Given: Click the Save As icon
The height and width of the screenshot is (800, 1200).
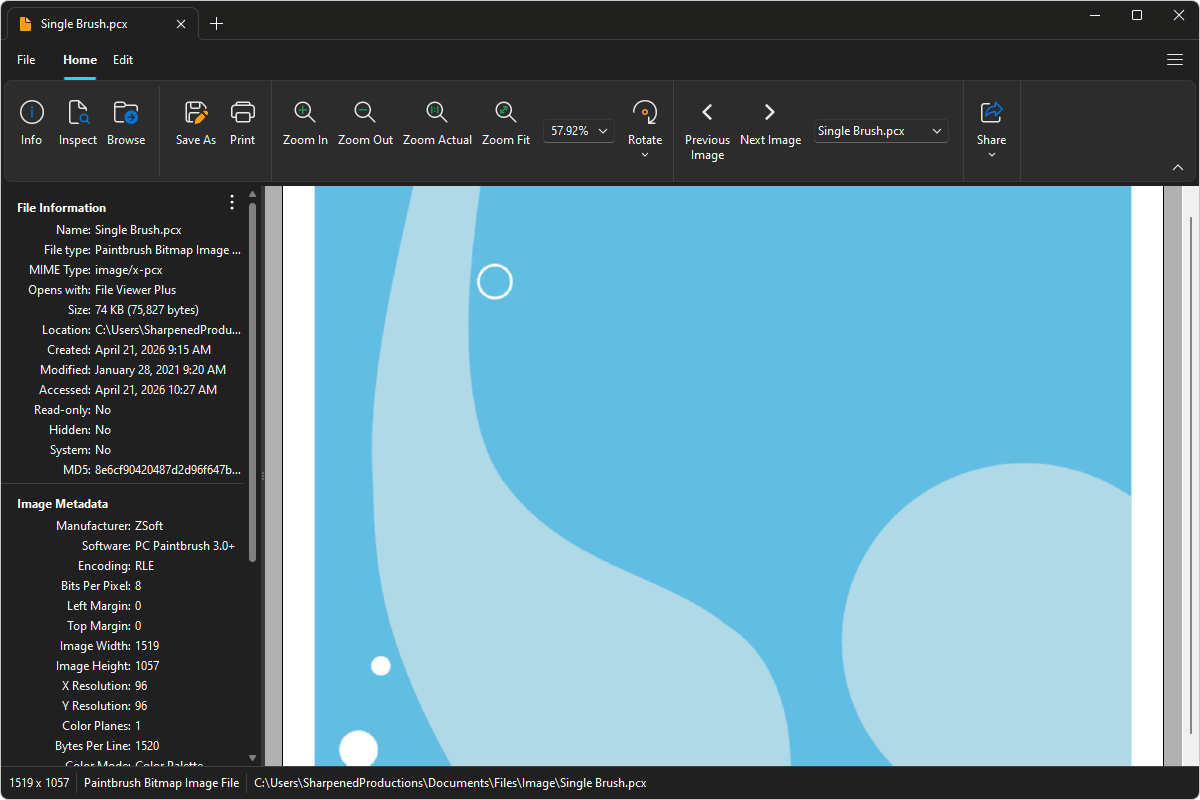Looking at the screenshot, I should click(x=195, y=122).
